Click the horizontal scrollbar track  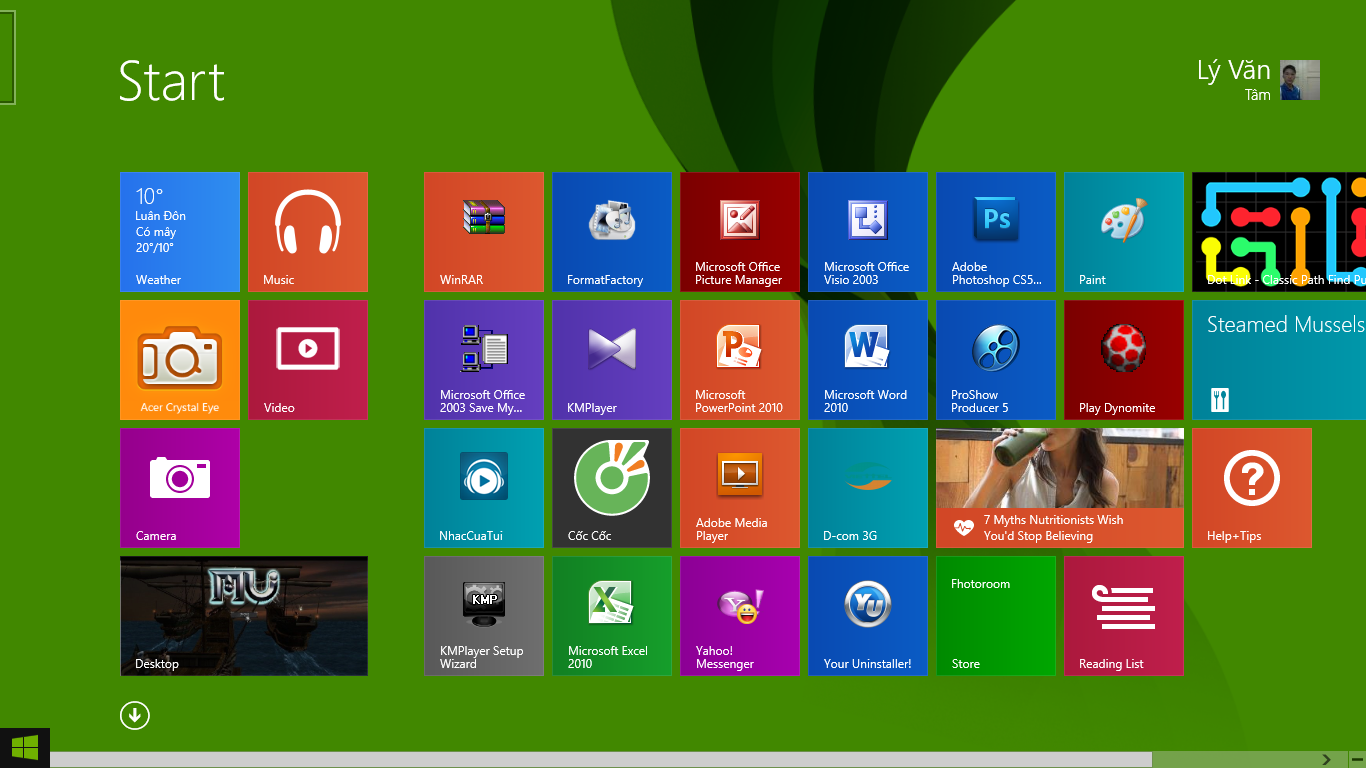(600, 760)
